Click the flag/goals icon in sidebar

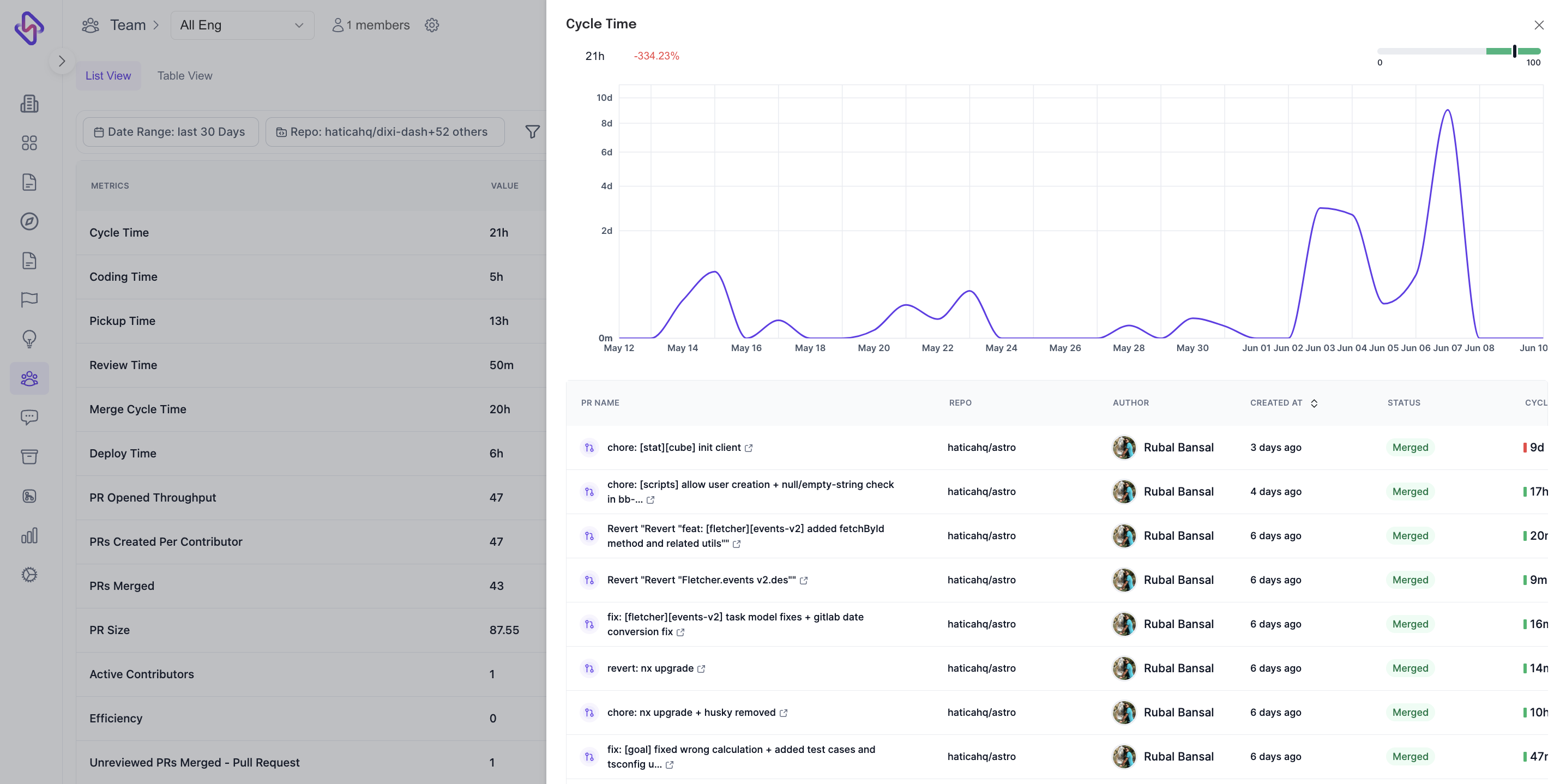pos(30,300)
